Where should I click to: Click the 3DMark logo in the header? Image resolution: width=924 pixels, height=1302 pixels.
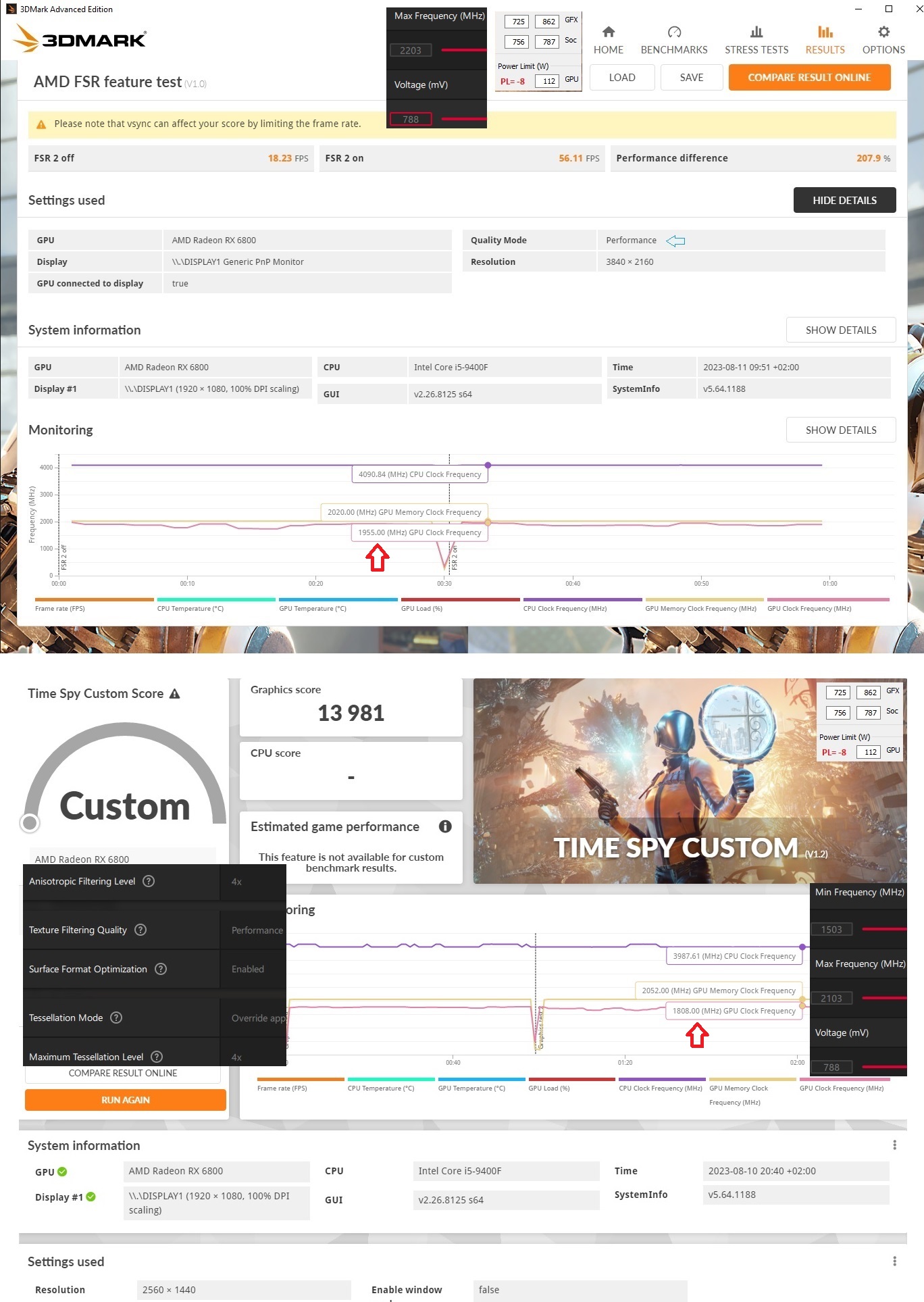(x=80, y=39)
